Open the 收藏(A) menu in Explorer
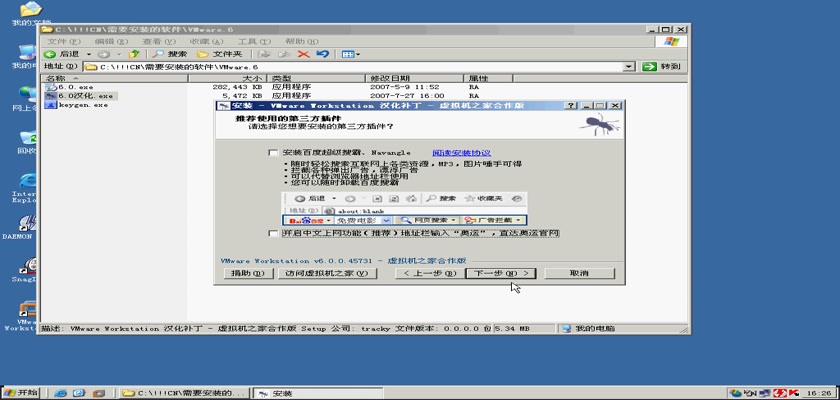This screenshot has height=400, width=840. (206, 41)
